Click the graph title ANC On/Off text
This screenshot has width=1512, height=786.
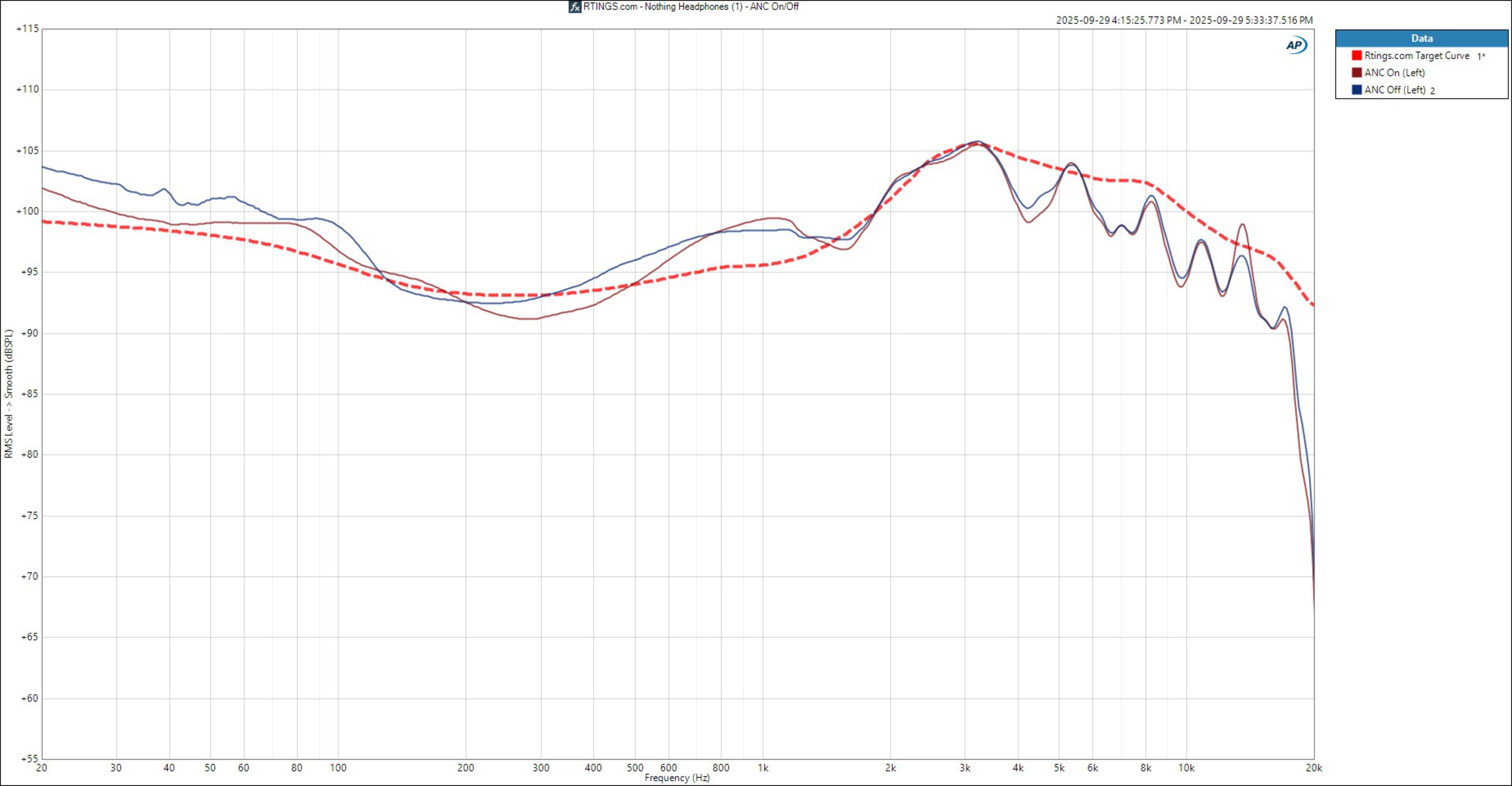click(690, 6)
